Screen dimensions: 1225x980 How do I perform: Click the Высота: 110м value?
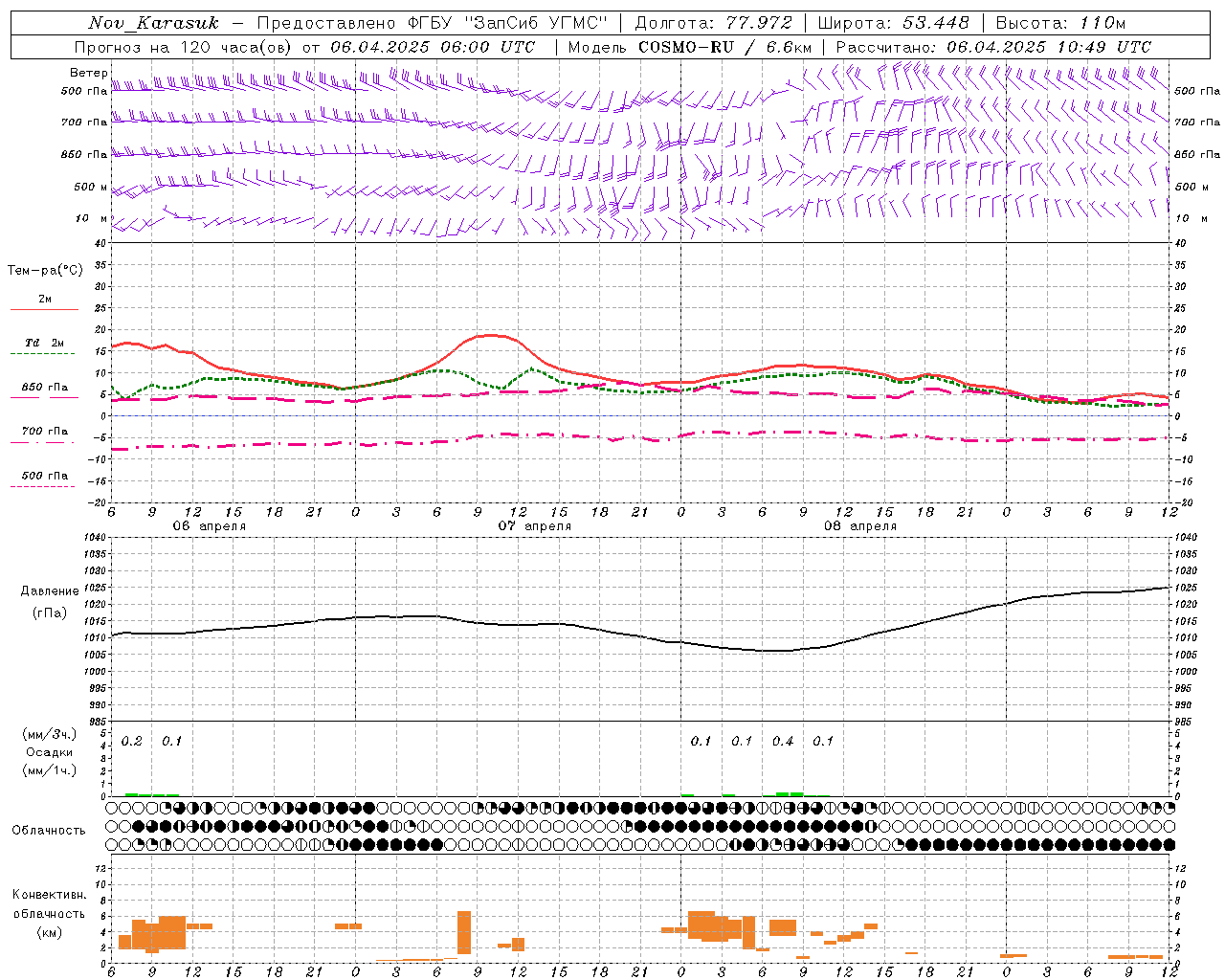pos(1060,23)
